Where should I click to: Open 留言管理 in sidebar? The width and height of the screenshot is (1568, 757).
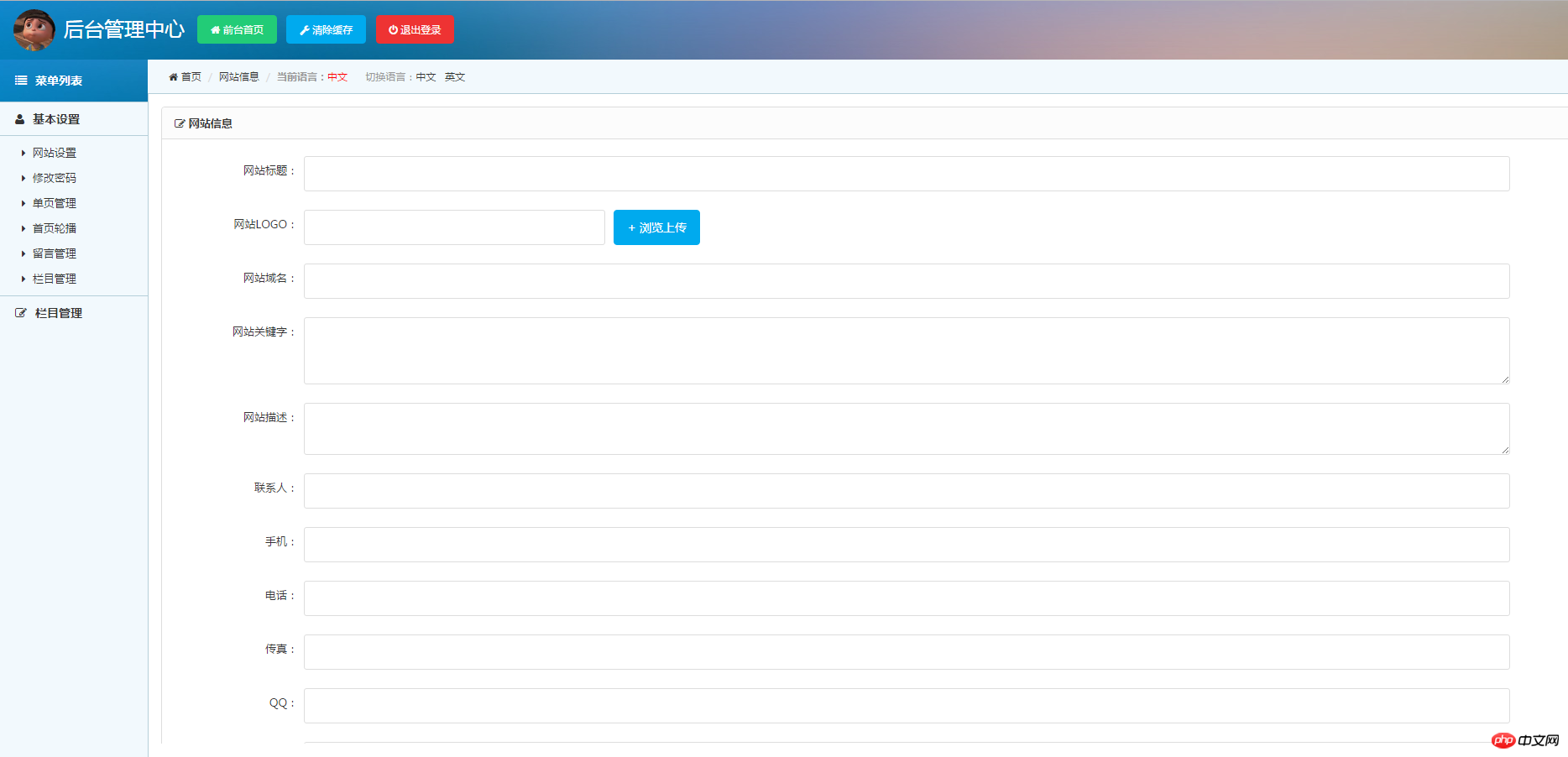coord(55,253)
